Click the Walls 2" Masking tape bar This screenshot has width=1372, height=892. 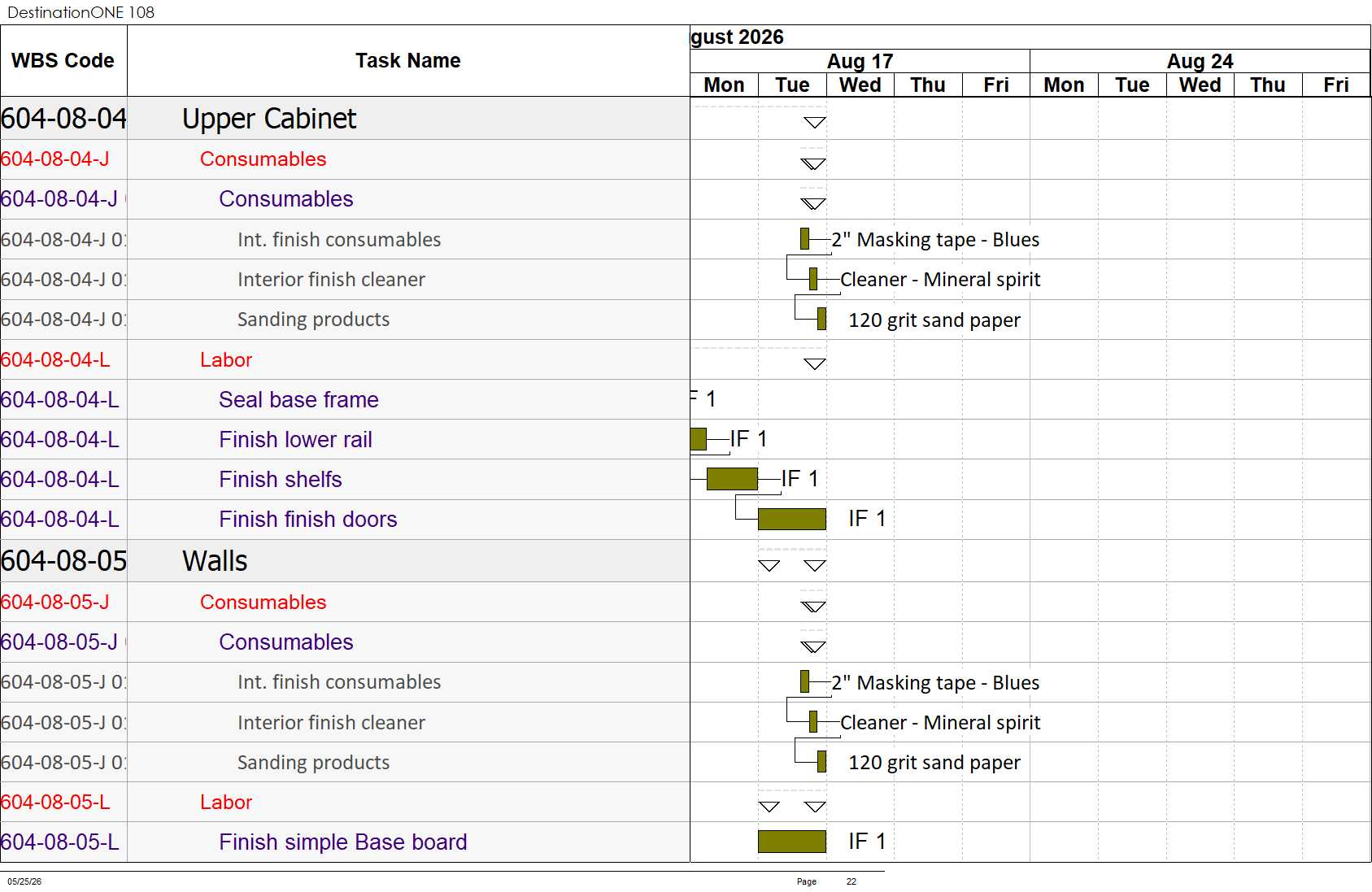804,681
